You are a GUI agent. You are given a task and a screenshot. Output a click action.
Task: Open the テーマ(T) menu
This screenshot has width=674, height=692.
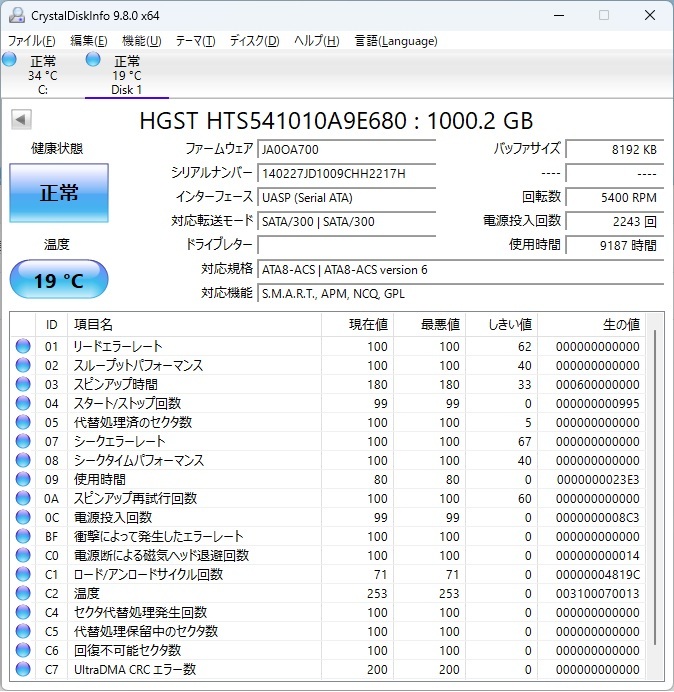[x=196, y=41]
